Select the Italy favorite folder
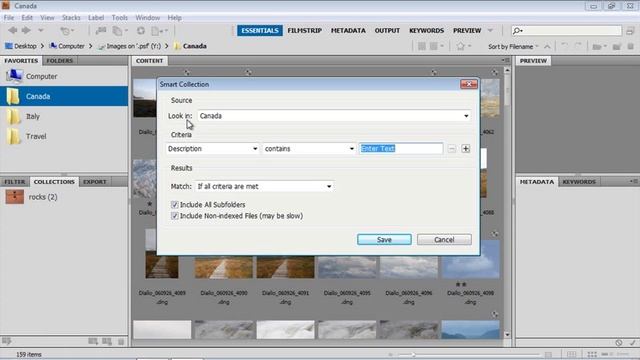This screenshot has height=360, width=640. pyautogui.click(x=64, y=116)
